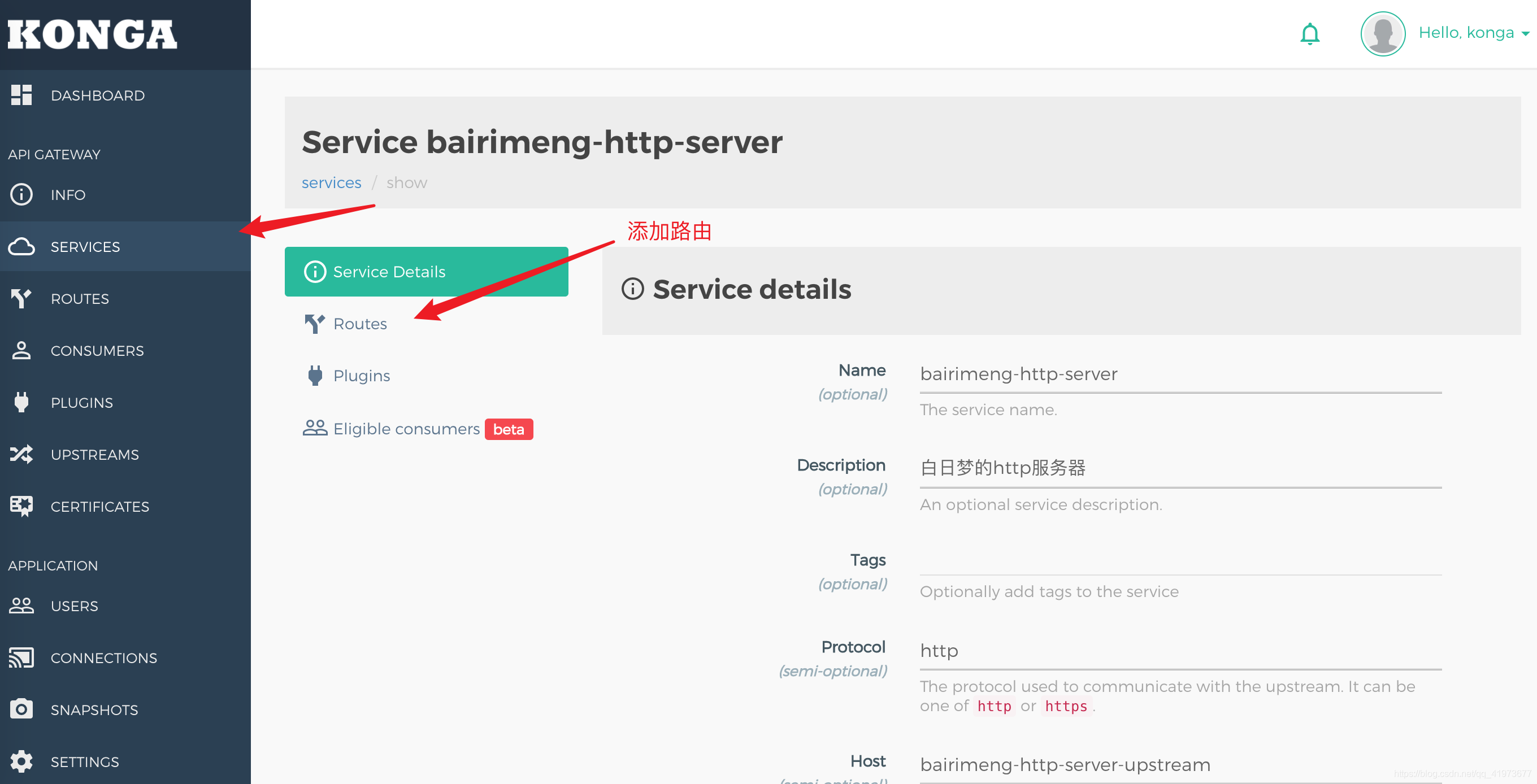Click the services breadcrumb link
Screen dimensions: 1537x784
[331, 182]
